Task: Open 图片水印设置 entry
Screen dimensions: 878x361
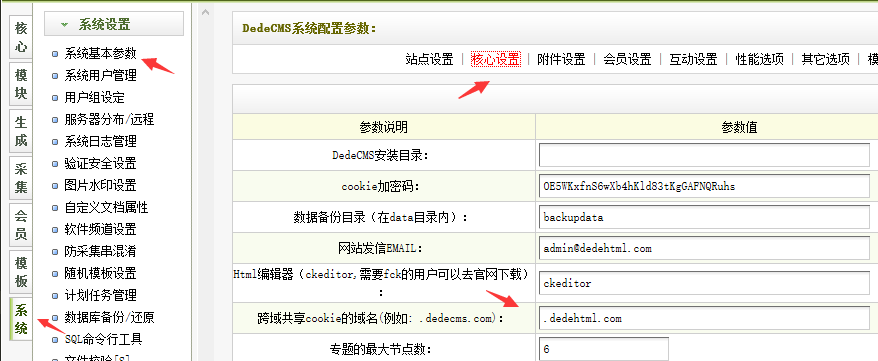Action: pos(100,185)
